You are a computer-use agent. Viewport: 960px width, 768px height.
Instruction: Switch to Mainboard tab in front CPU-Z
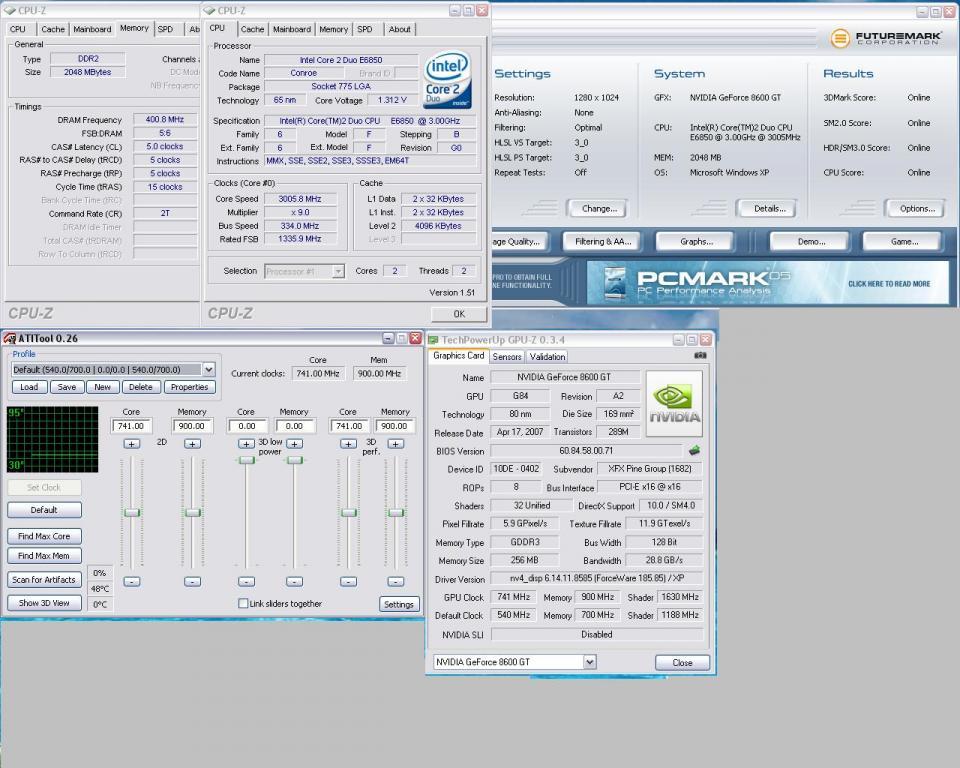click(x=291, y=29)
